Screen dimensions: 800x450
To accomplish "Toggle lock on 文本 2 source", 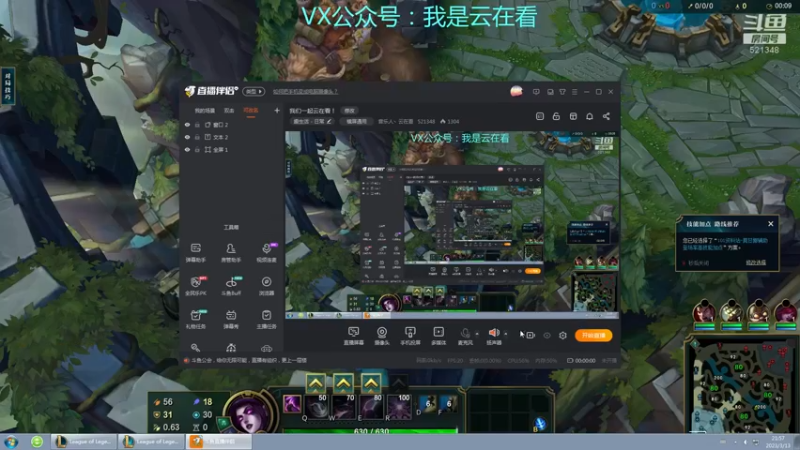I will [197, 137].
